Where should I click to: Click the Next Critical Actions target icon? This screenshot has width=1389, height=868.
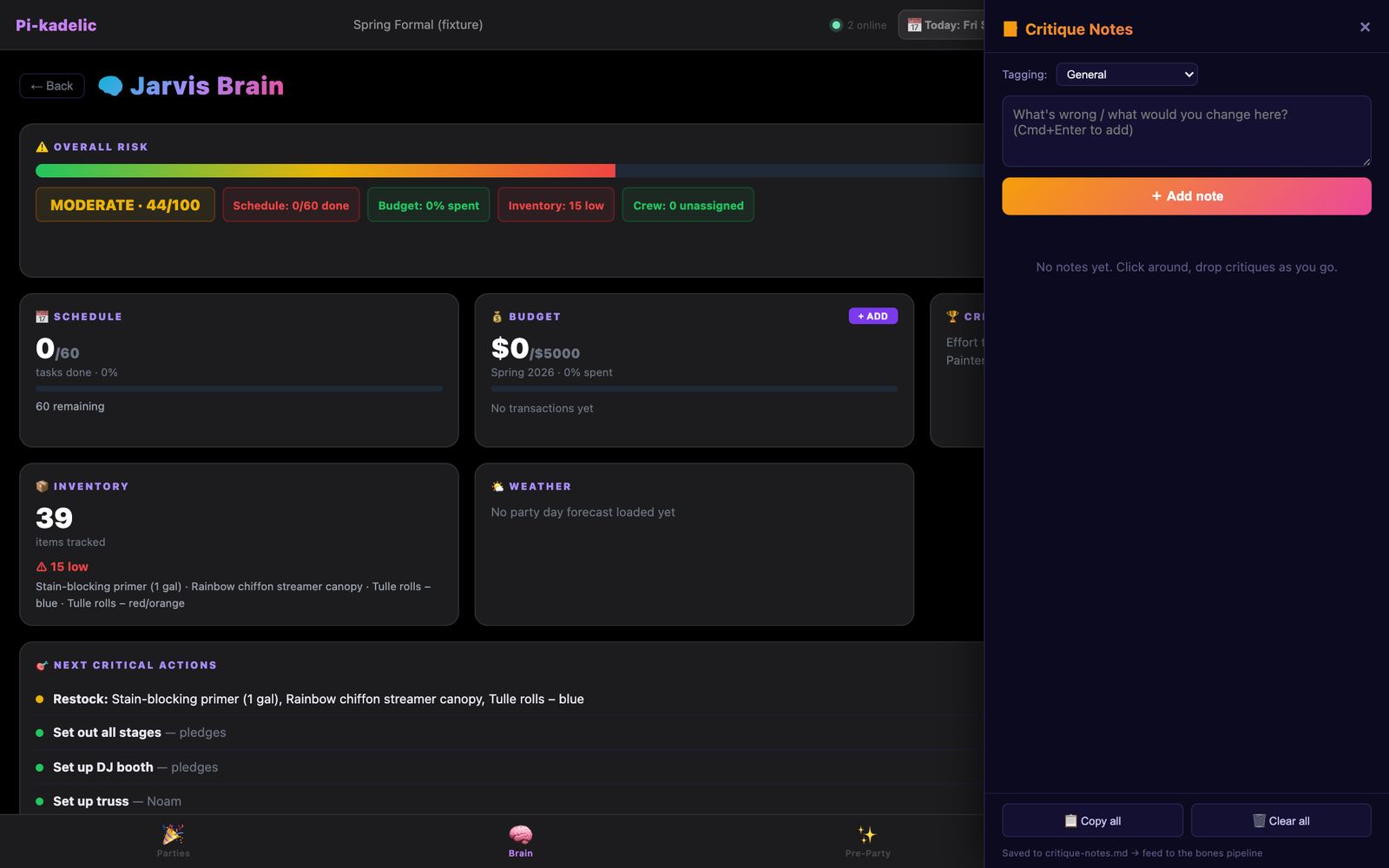42,665
